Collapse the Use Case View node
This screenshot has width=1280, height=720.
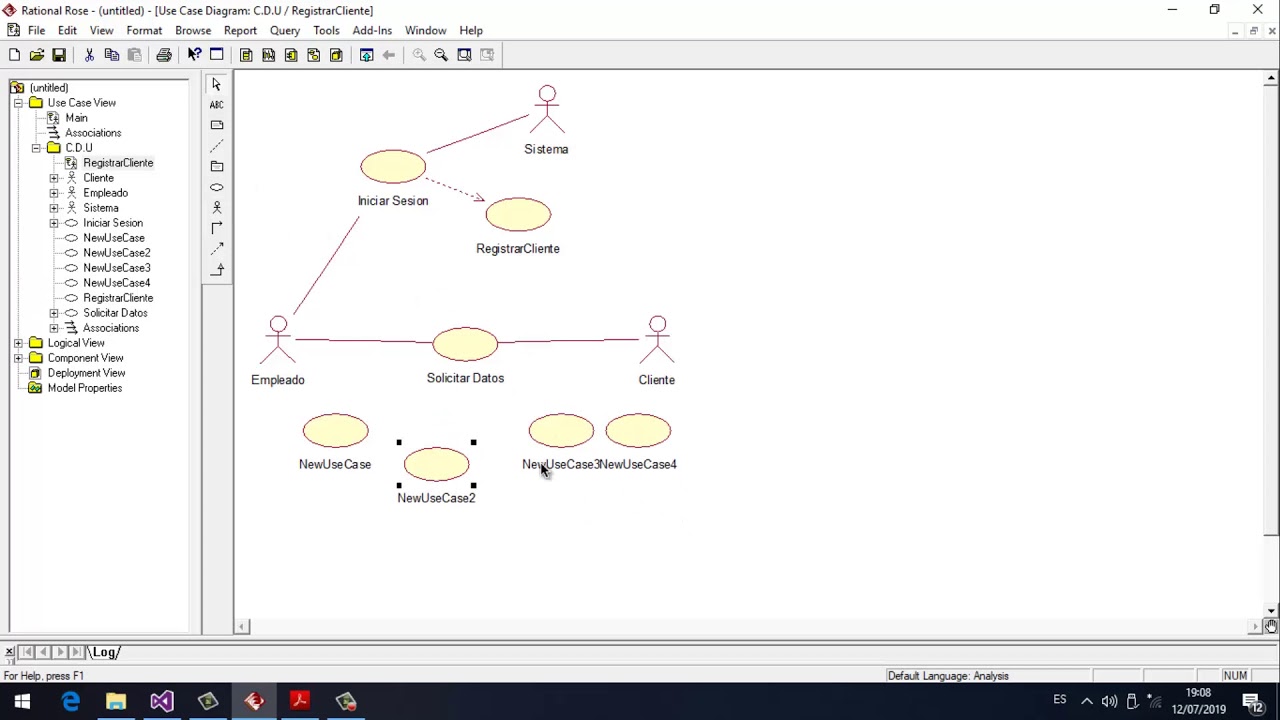coord(18,103)
